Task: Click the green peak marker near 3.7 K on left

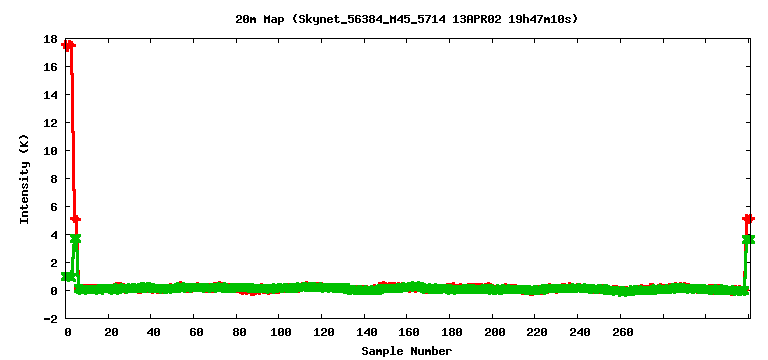Action: [75, 239]
